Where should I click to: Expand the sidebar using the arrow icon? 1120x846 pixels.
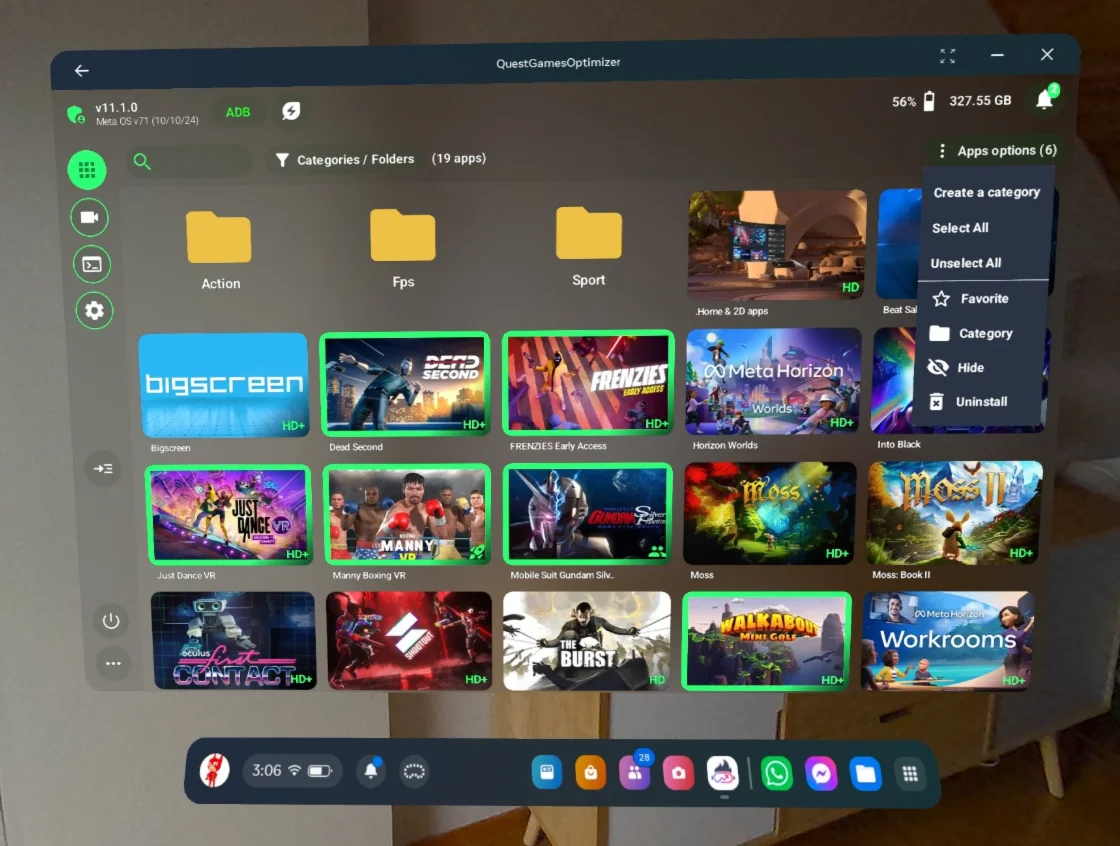point(103,468)
